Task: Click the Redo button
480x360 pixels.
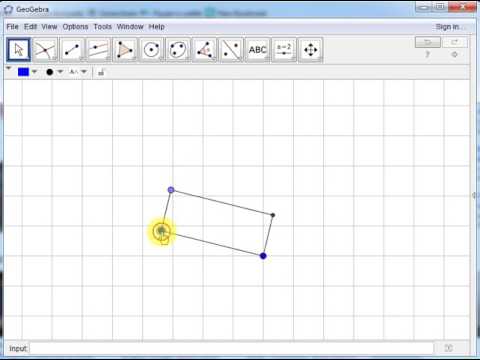Action: coord(455,42)
